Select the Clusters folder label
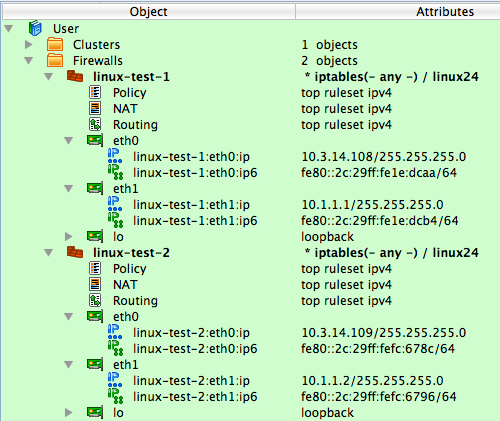Screen dimensions: 500x421 point(96,45)
